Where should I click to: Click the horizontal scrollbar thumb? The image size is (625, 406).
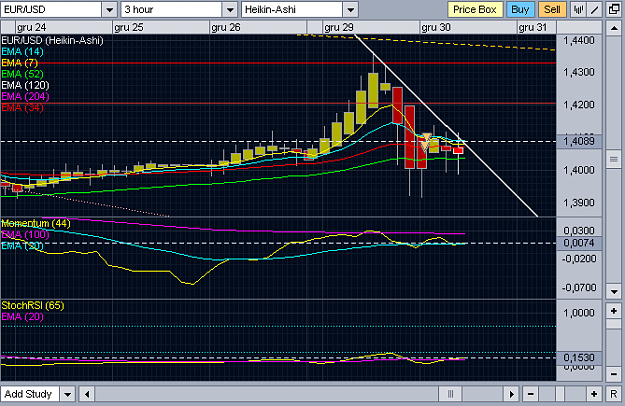[450, 394]
